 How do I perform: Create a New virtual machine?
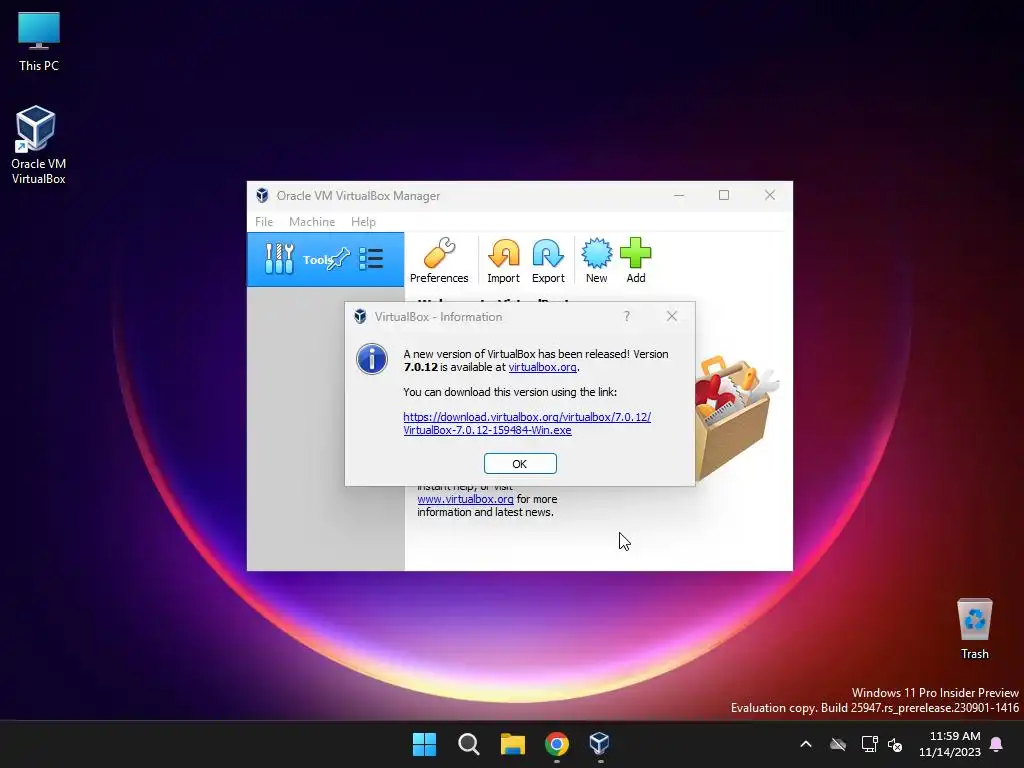coord(596,261)
